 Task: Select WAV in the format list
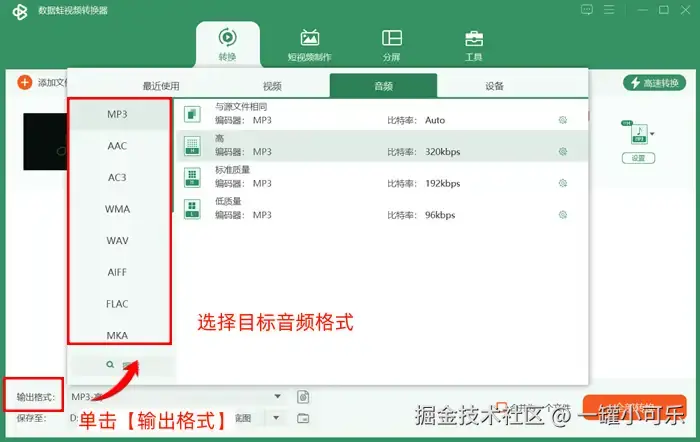click(x=117, y=241)
